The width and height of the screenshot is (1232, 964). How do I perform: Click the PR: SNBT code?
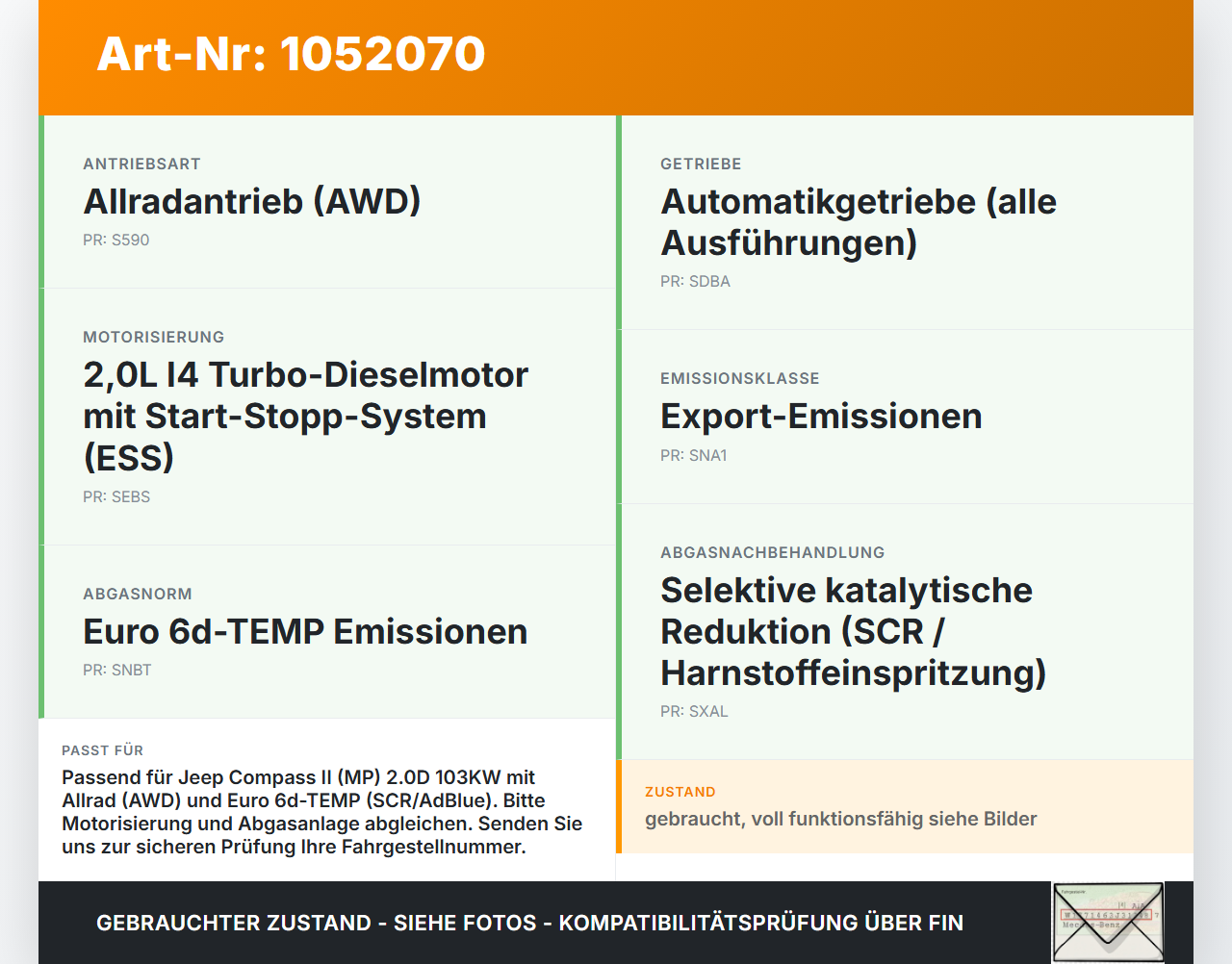click(117, 670)
